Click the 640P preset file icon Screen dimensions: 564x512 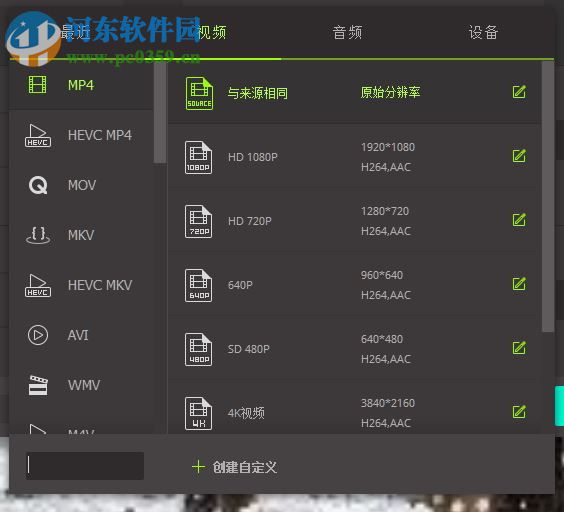(198, 285)
